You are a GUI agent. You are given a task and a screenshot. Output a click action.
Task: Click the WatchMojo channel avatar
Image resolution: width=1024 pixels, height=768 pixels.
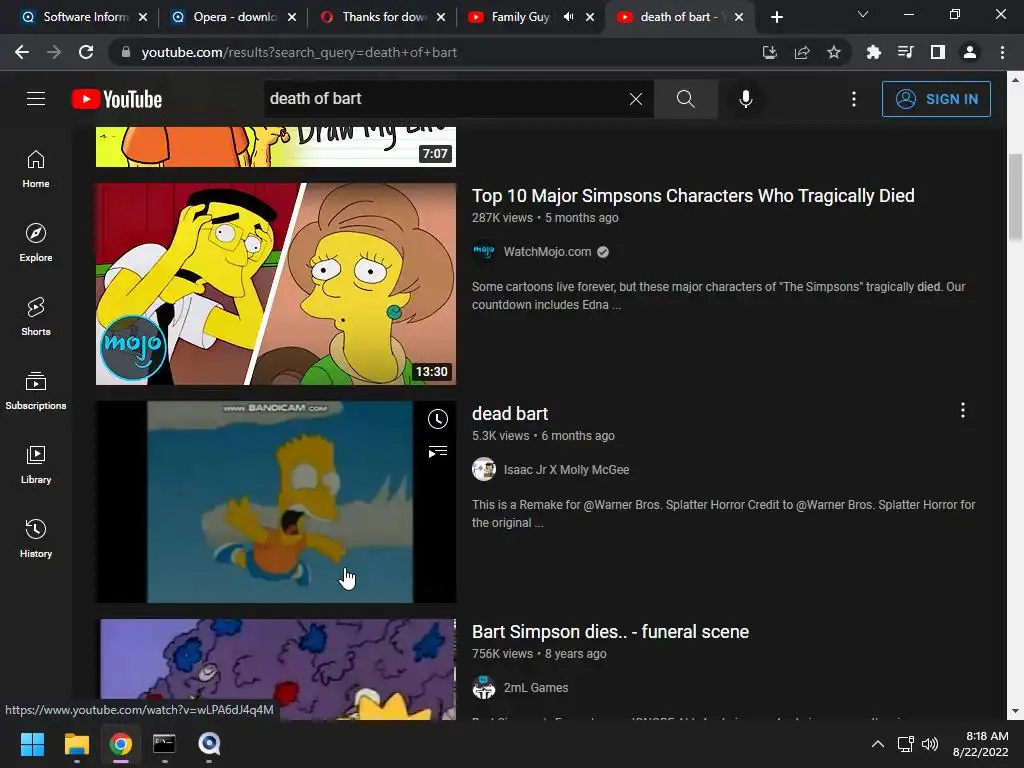point(484,251)
